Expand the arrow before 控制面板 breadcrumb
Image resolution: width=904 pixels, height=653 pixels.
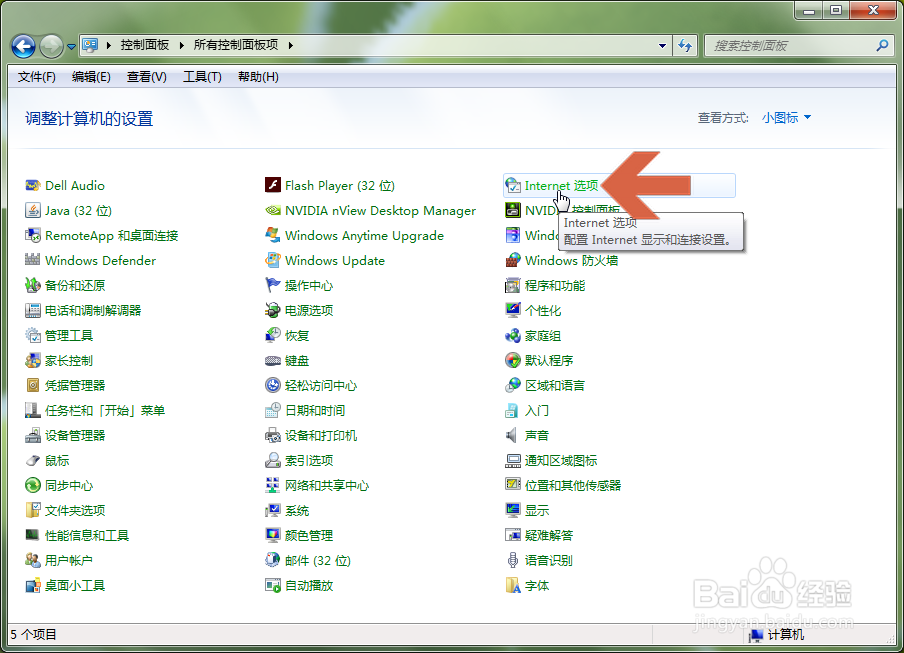coord(108,45)
